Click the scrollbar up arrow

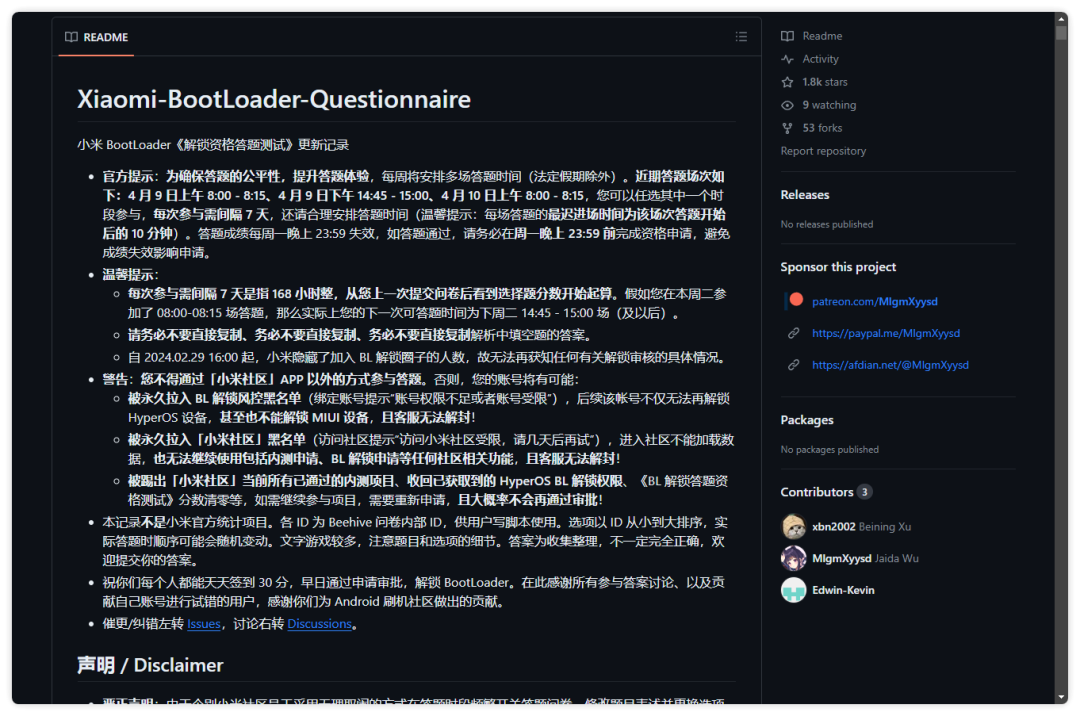click(1061, 19)
